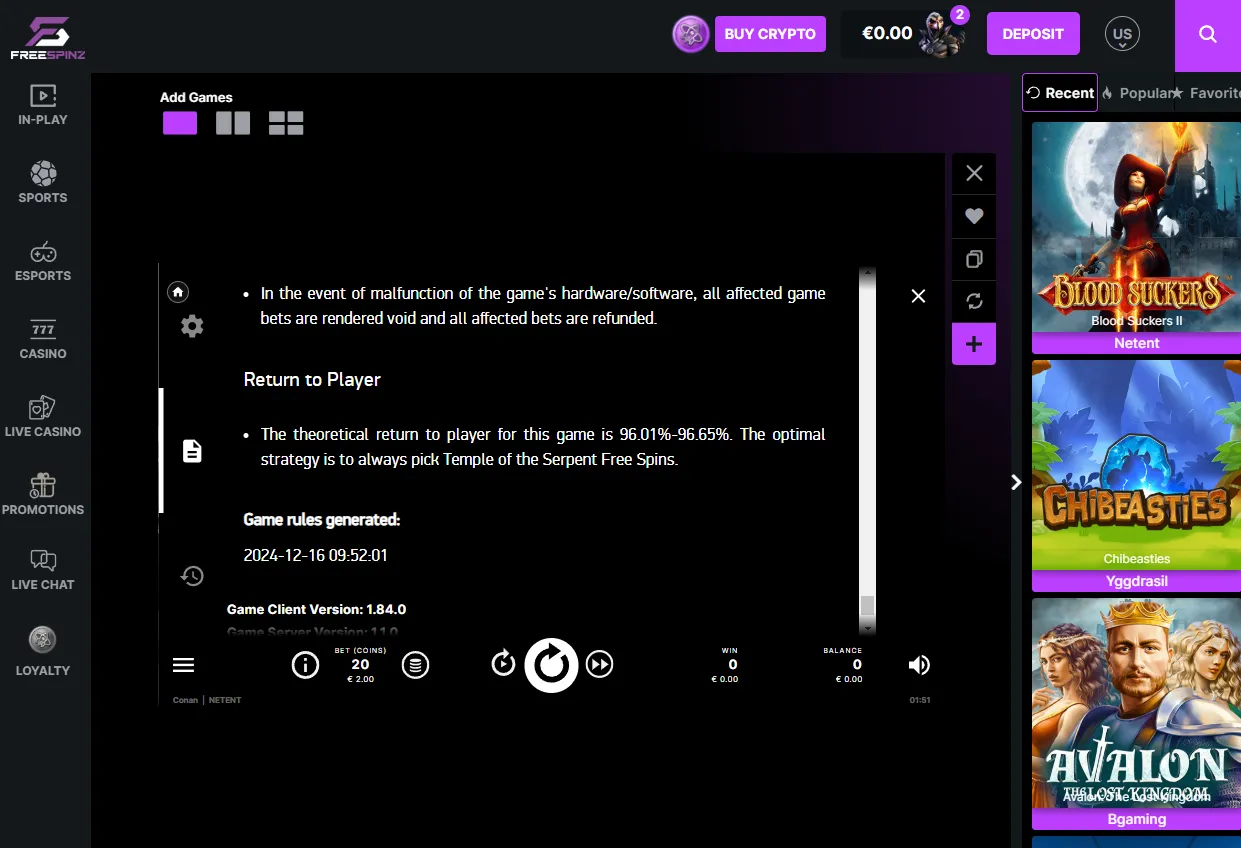Start a Live Chat session
The image size is (1241, 848).
click(43, 570)
